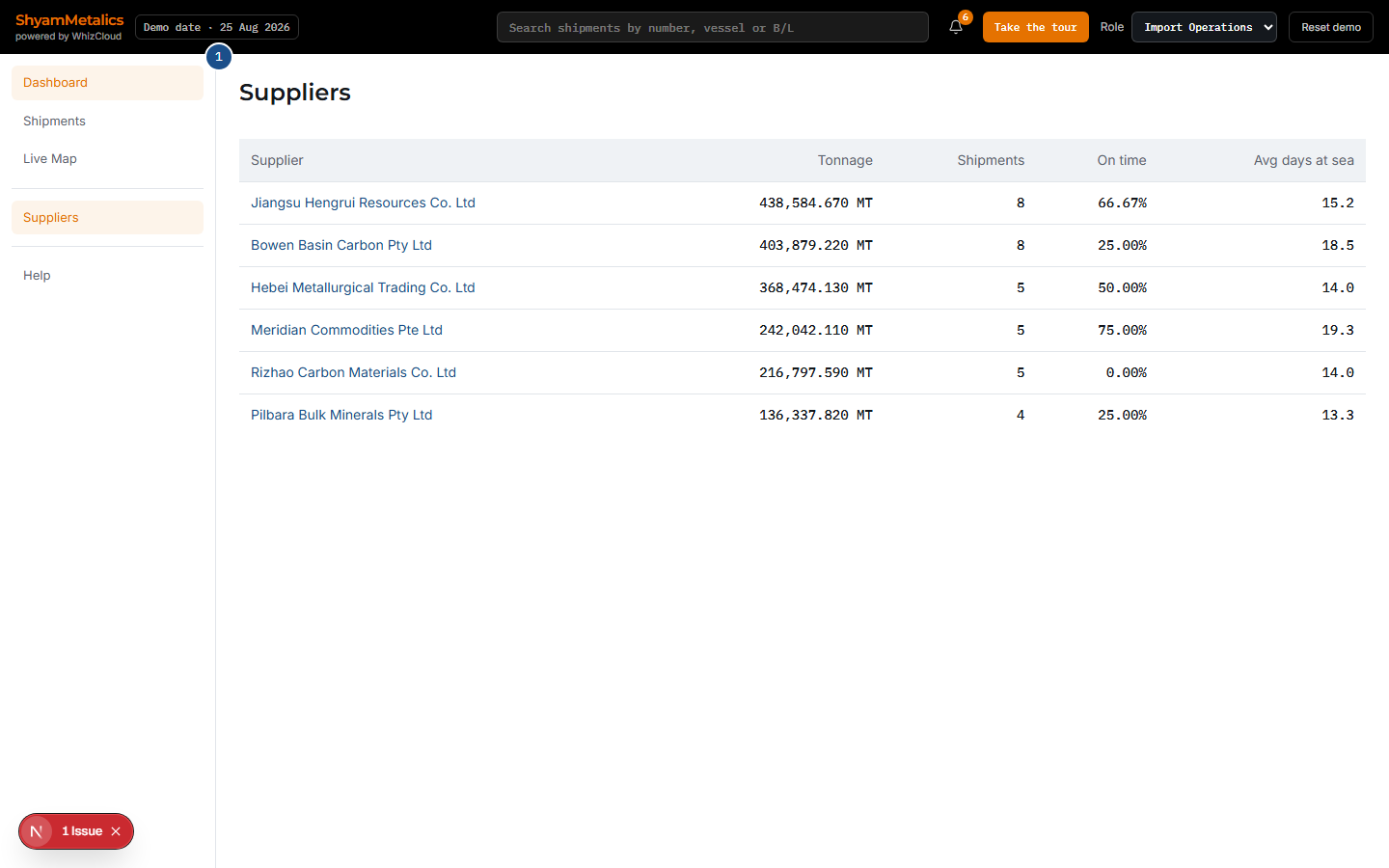Click the shipment search field
The image size is (1389, 868).
[x=713, y=27]
